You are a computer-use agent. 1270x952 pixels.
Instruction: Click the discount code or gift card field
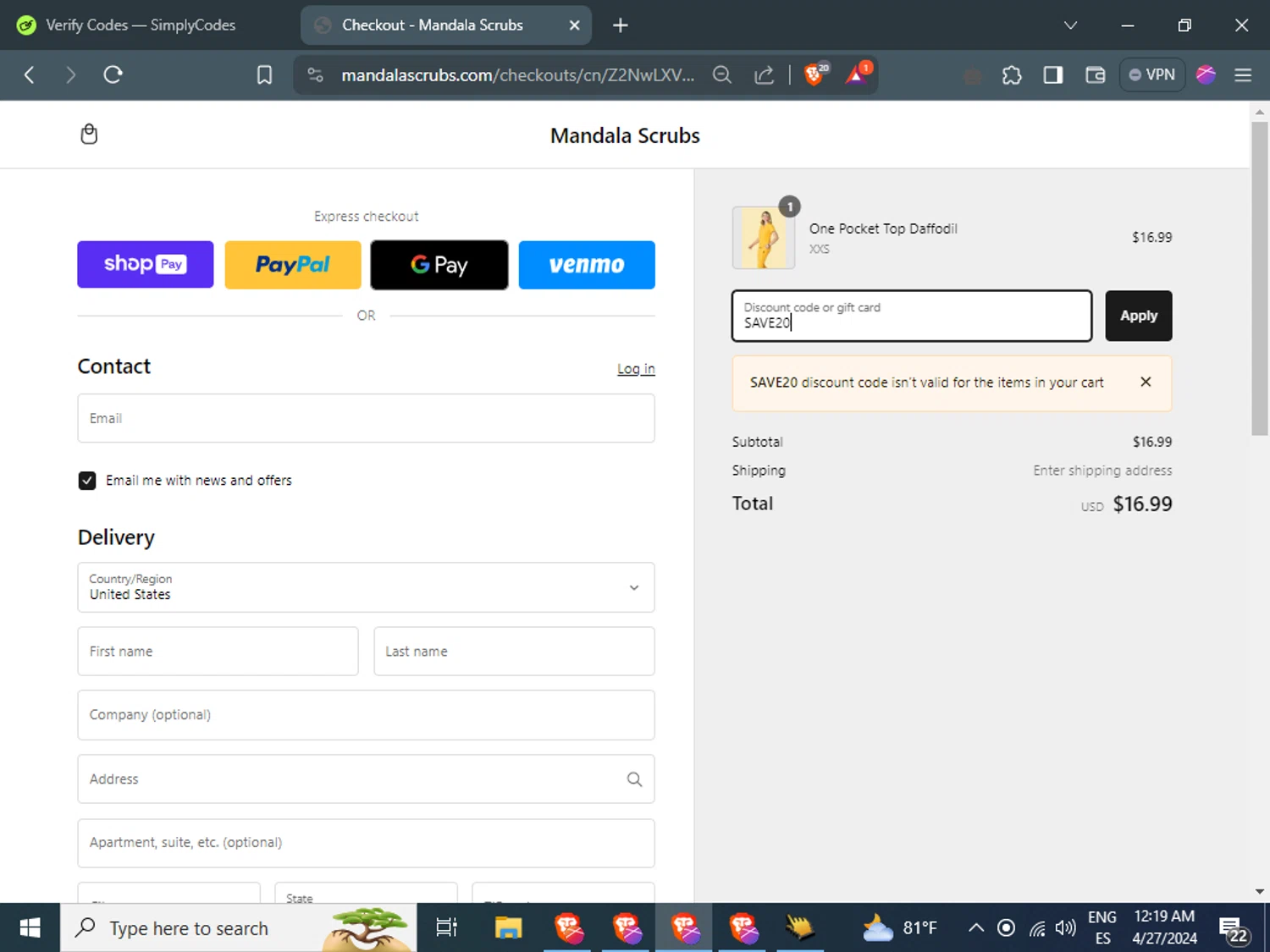912,316
